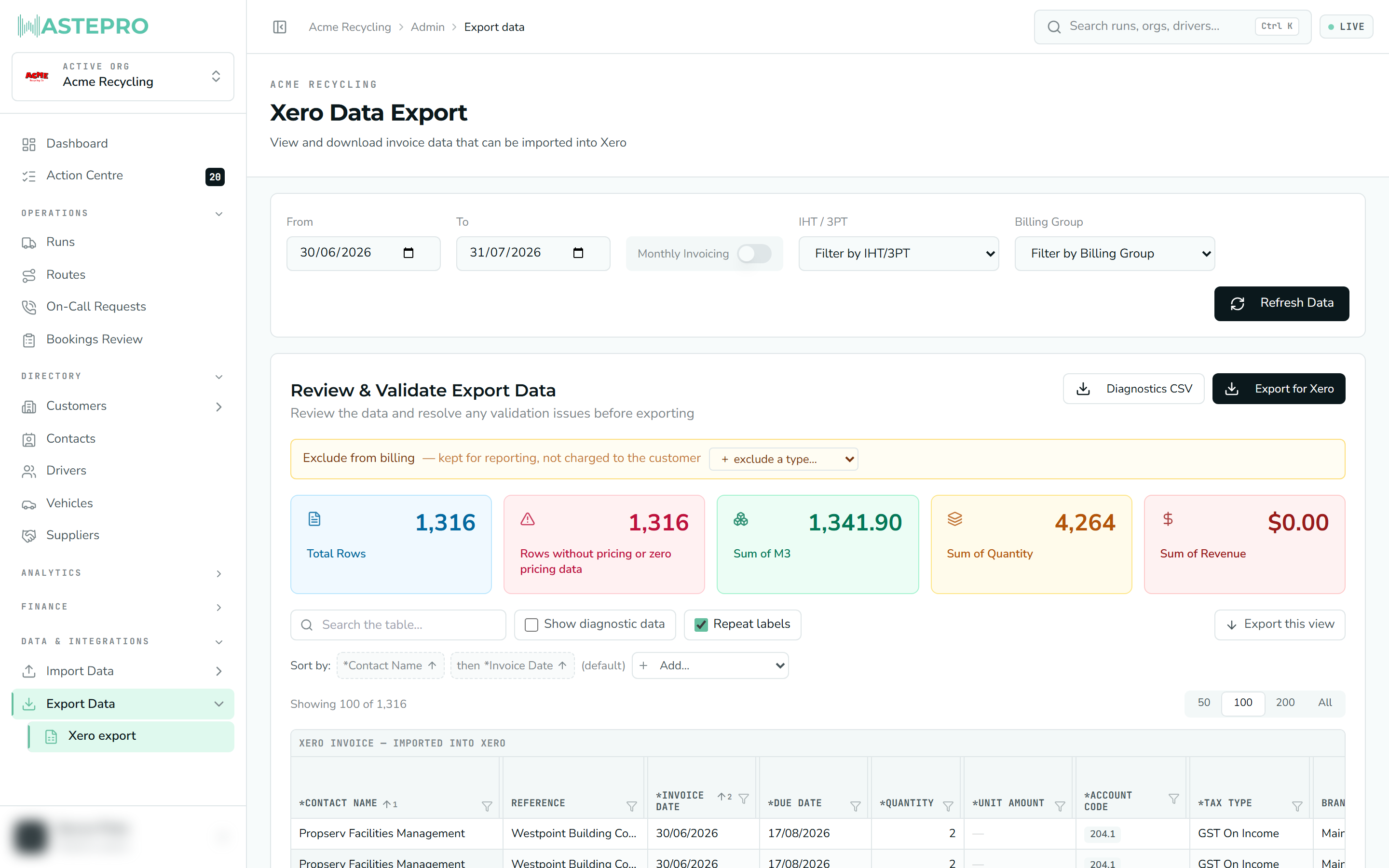Show 50 rows per page

click(1204, 703)
